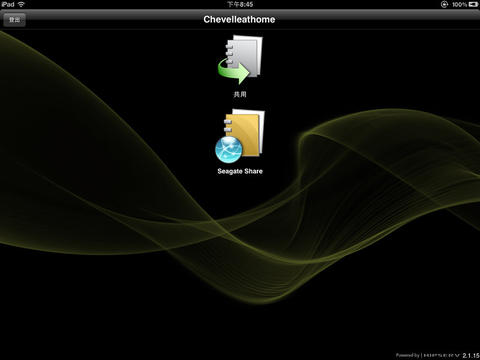Tap the rotation lock status icon
480x360 pixels.
click(x=444, y=4)
